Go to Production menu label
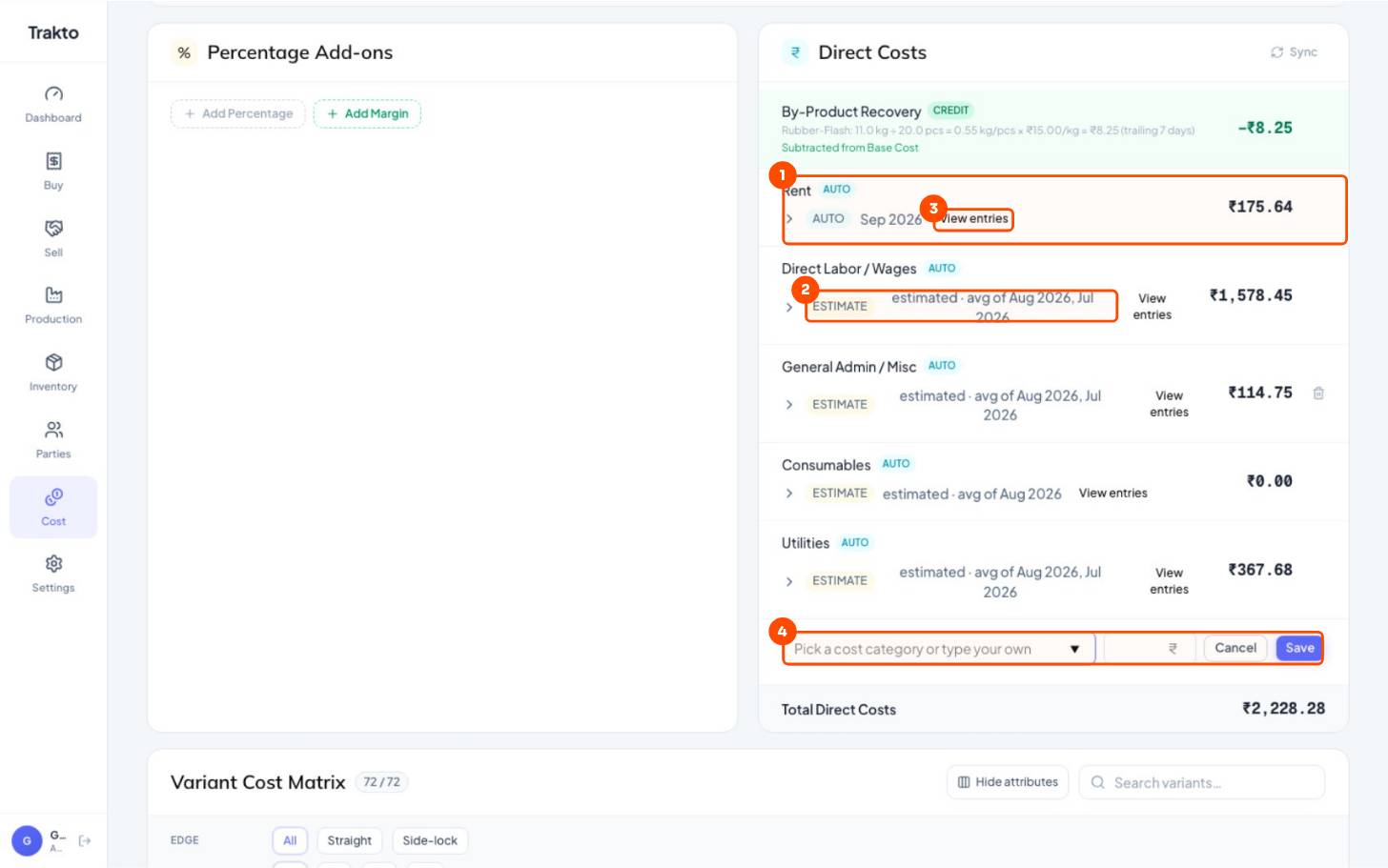The width and height of the screenshot is (1388, 868). (x=53, y=319)
